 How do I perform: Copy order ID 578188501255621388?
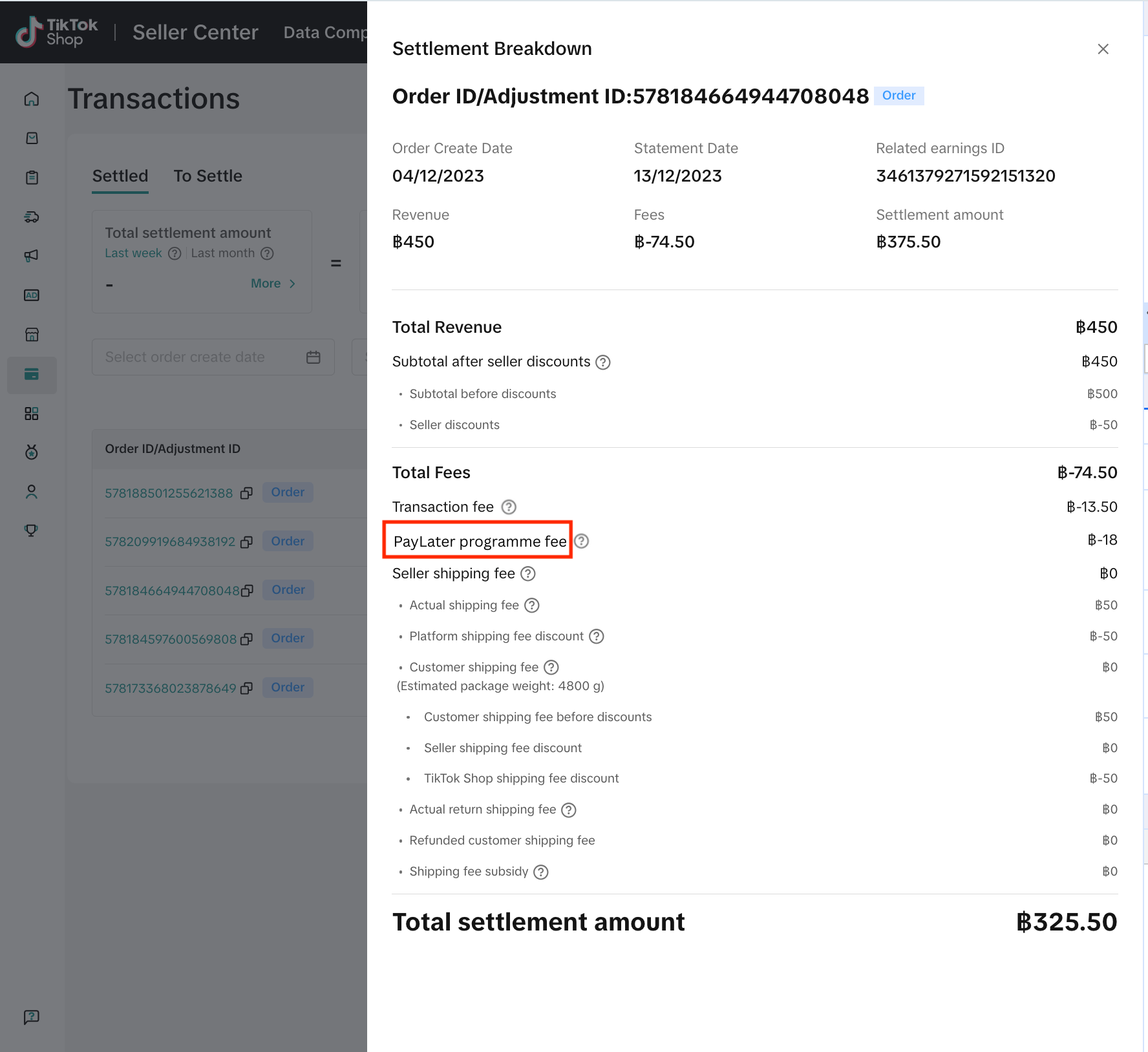246,493
